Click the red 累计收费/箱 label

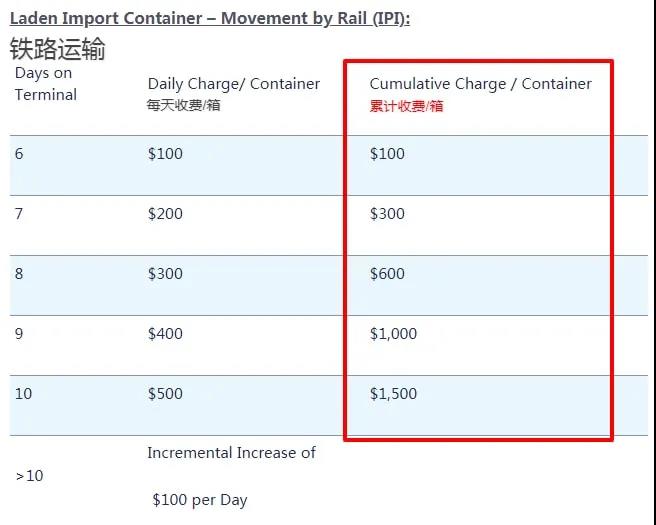406,106
